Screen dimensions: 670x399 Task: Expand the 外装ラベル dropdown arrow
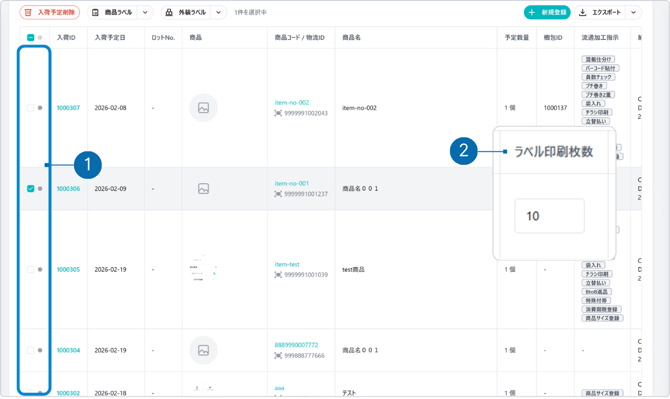(219, 12)
